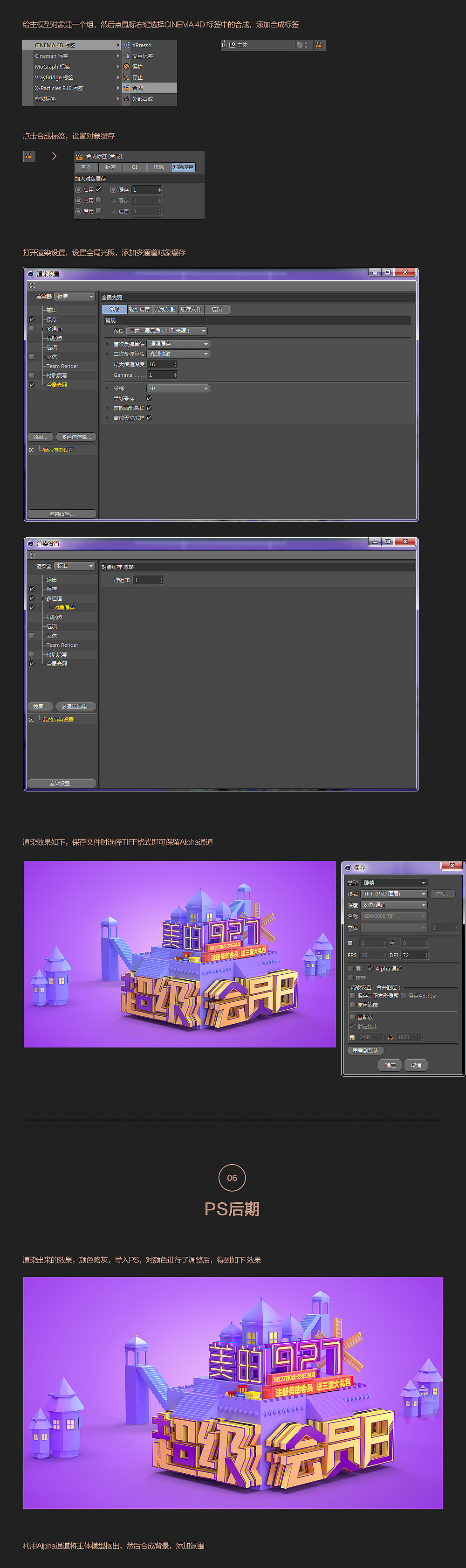This screenshot has width=466, height=1568.
Task: Click the 保护 (protection) tag icon
Action: tap(127, 66)
